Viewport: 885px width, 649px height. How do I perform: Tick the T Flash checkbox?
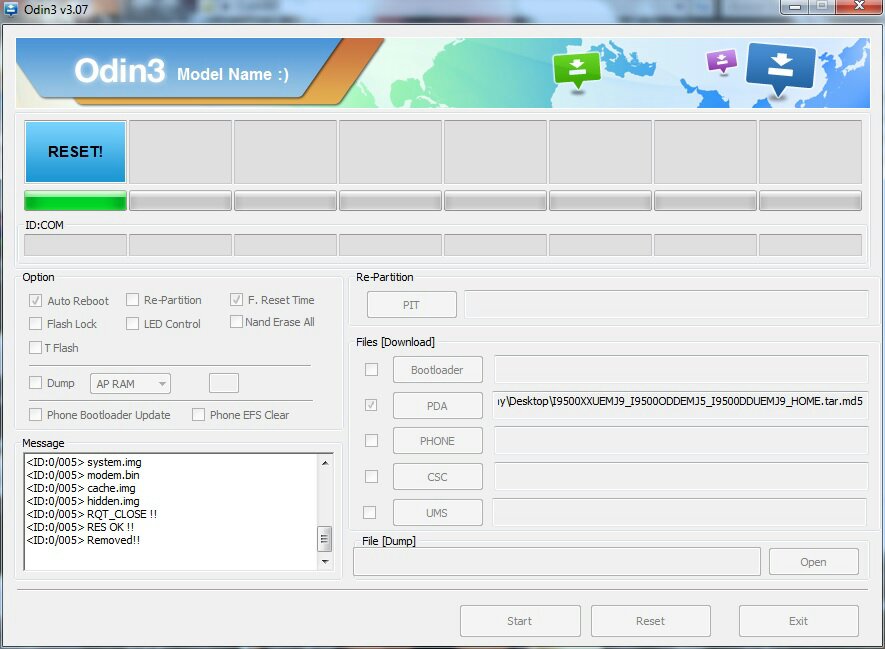click(36, 348)
